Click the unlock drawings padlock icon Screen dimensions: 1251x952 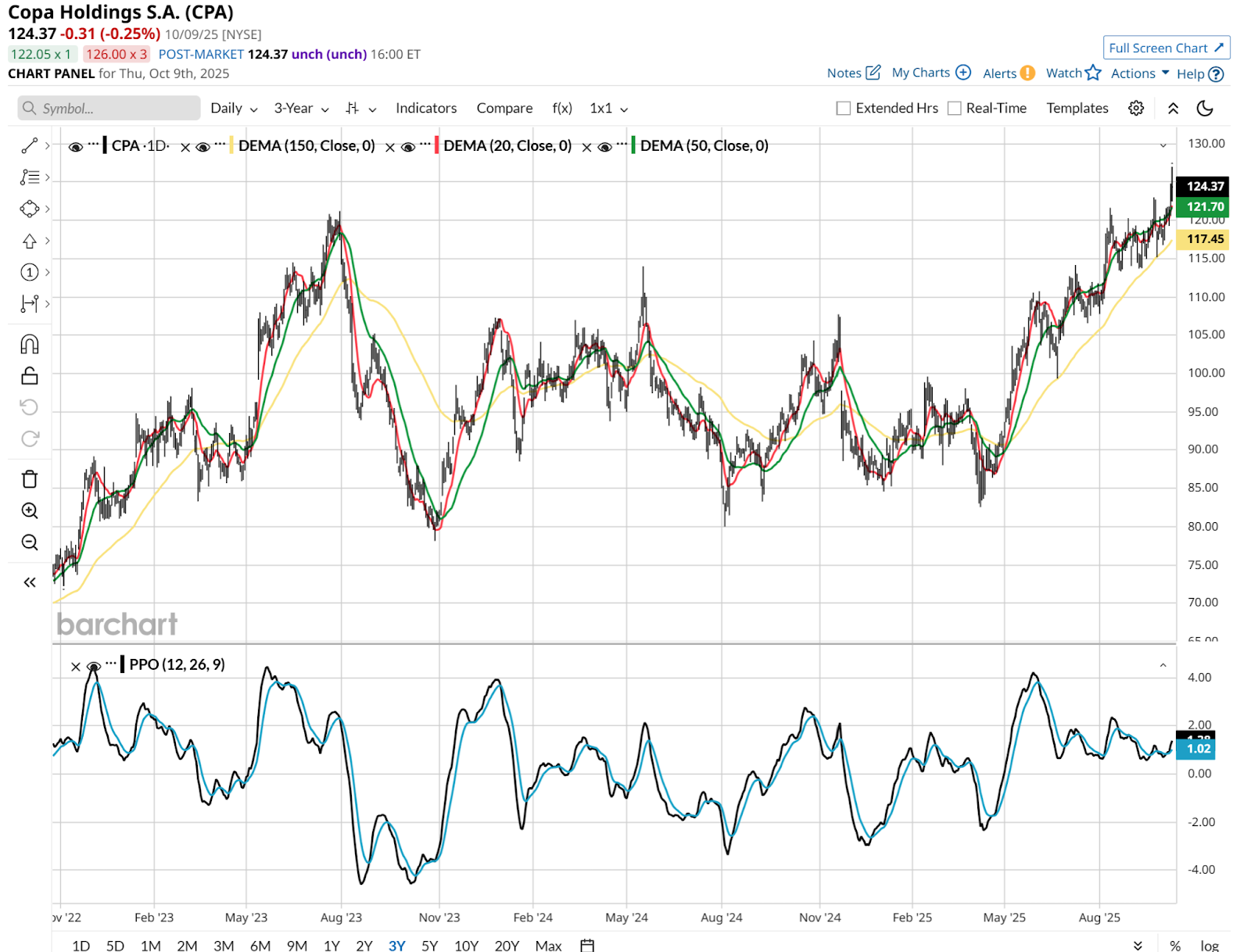(30, 376)
